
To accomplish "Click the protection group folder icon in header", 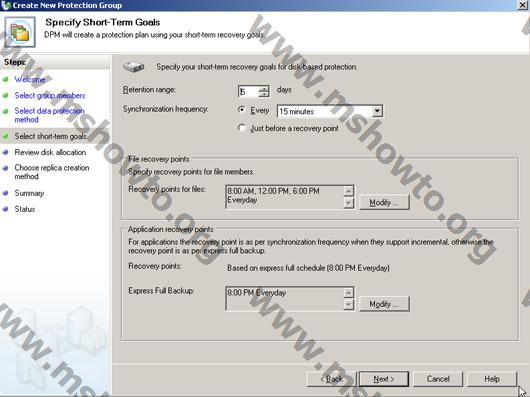I will (20, 32).
